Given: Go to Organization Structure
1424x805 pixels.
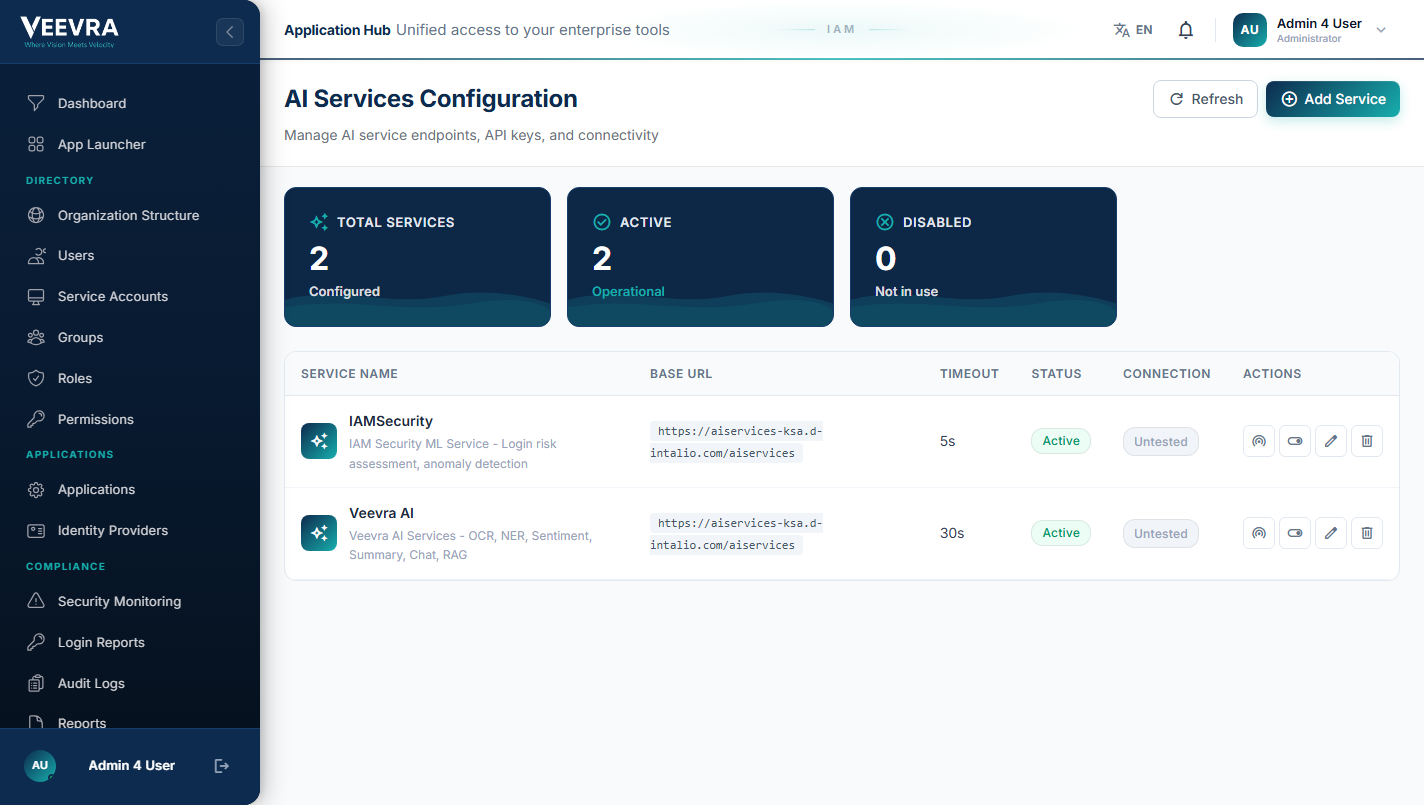Looking at the screenshot, I should 130,215.
